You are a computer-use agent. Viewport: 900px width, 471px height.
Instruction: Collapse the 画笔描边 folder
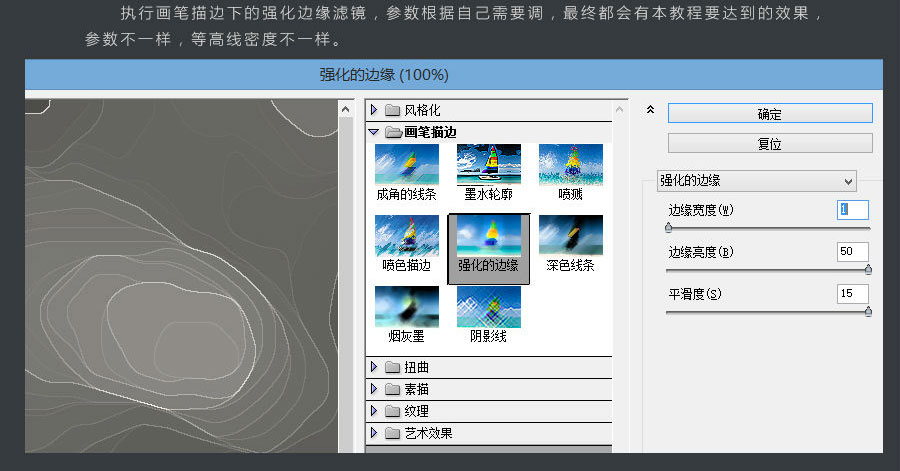374,132
